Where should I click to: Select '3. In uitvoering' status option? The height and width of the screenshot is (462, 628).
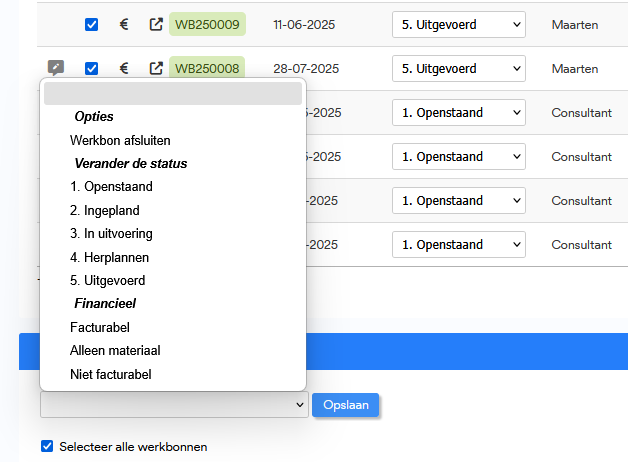[x=111, y=234]
